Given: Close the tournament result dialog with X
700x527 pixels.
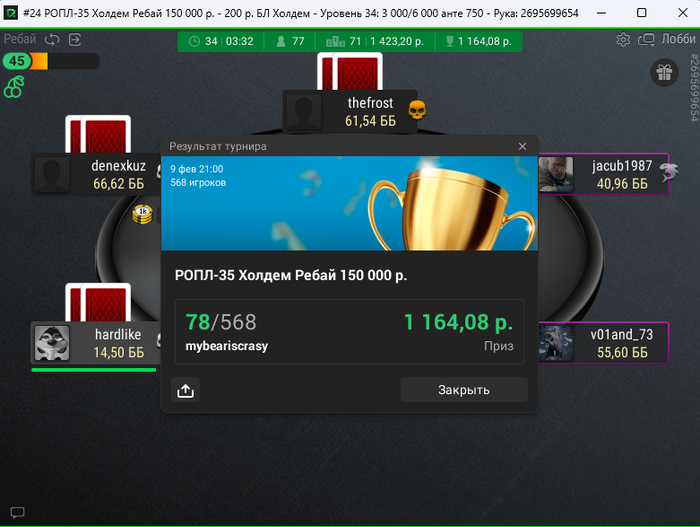Looking at the screenshot, I should coord(522,146).
